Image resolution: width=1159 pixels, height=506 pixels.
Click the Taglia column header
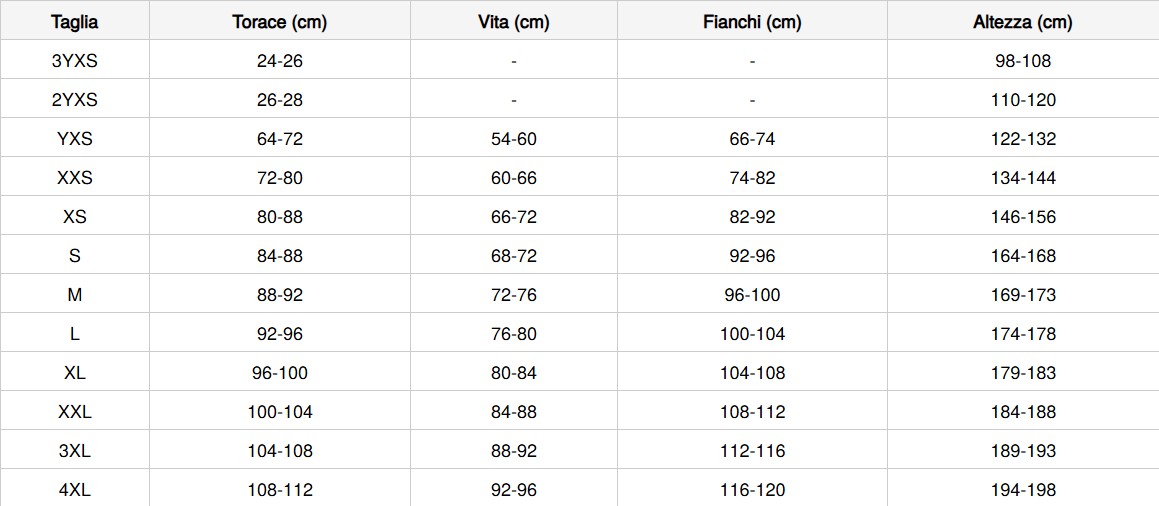click(x=75, y=22)
